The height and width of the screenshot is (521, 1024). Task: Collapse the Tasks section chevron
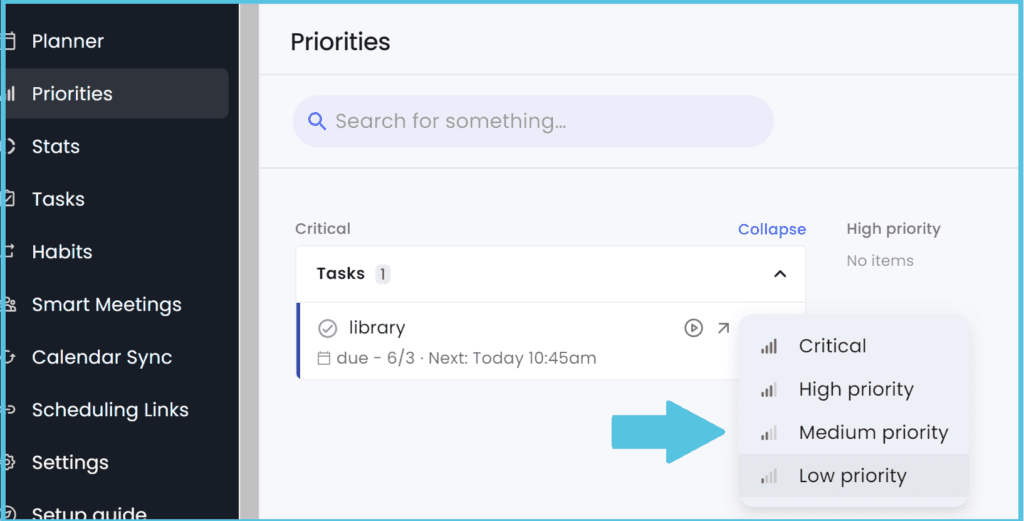click(780, 274)
